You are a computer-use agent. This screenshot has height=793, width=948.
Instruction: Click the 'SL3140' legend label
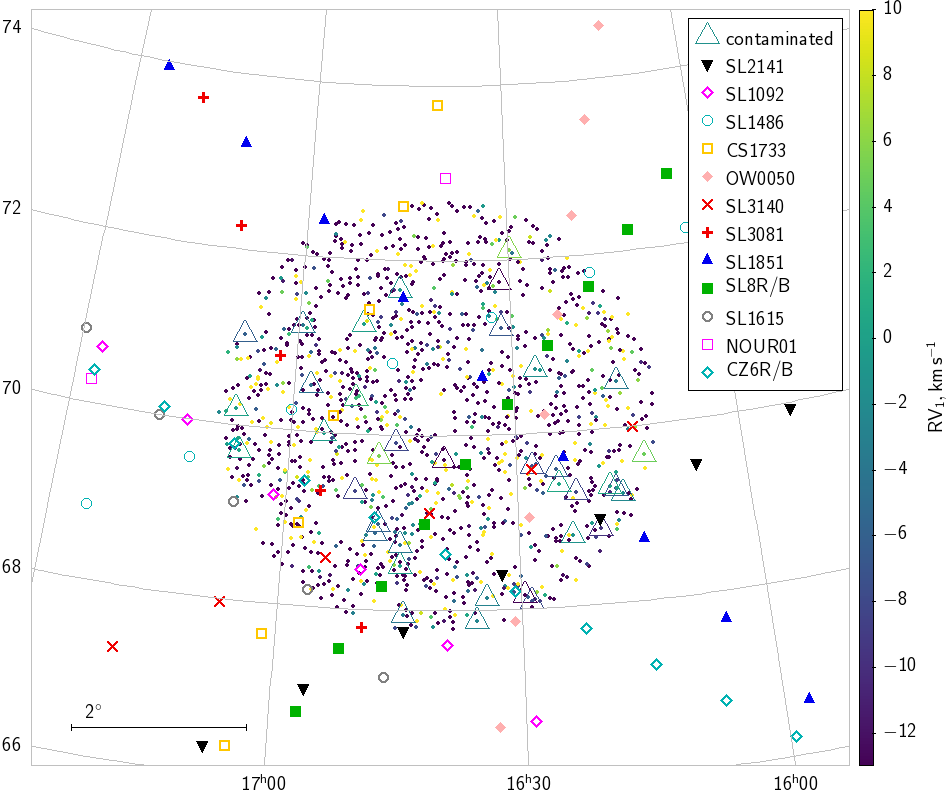[755, 206]
